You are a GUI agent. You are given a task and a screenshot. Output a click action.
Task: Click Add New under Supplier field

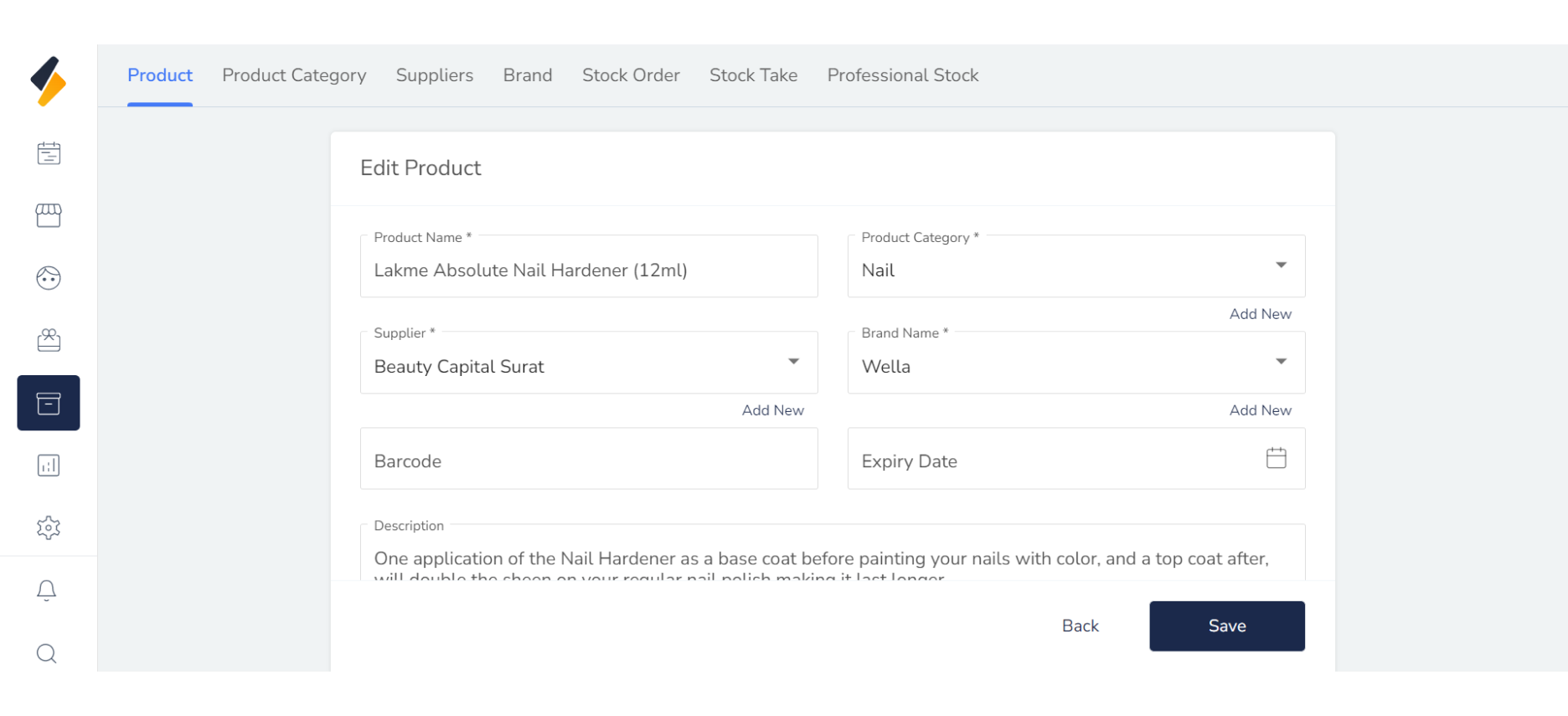coord(772,410)
